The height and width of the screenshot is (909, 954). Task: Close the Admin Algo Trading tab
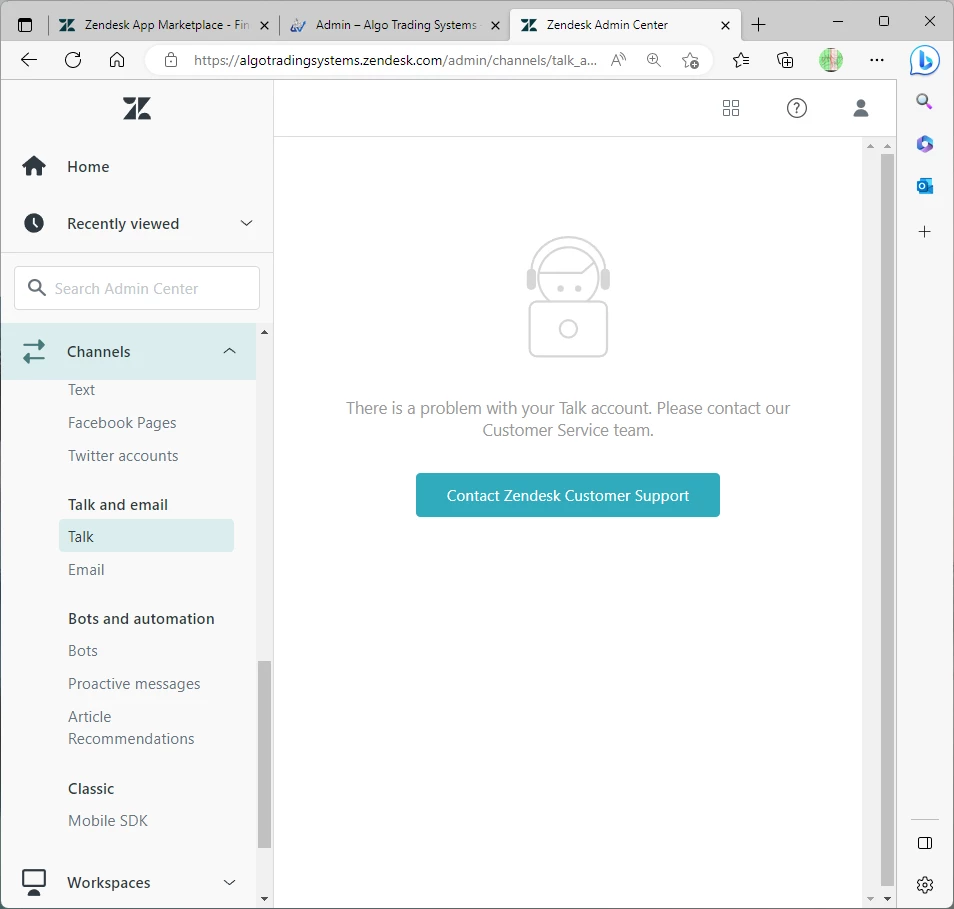[x=495, y=26]
